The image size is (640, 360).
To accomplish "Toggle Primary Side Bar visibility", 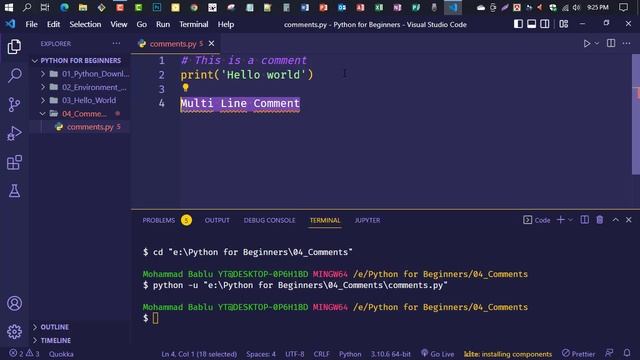I will click(x=518, y=24).
